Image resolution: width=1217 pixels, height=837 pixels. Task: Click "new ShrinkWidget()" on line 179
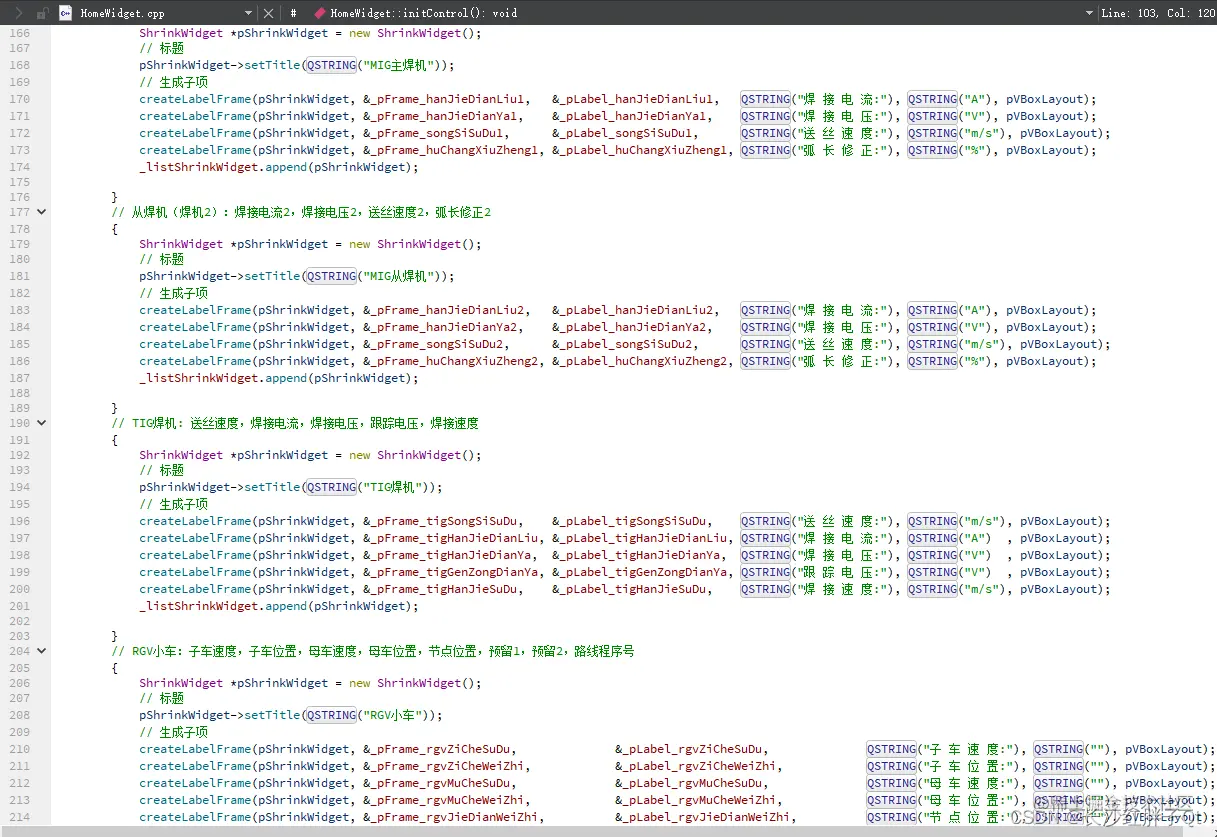pos(412,244)
